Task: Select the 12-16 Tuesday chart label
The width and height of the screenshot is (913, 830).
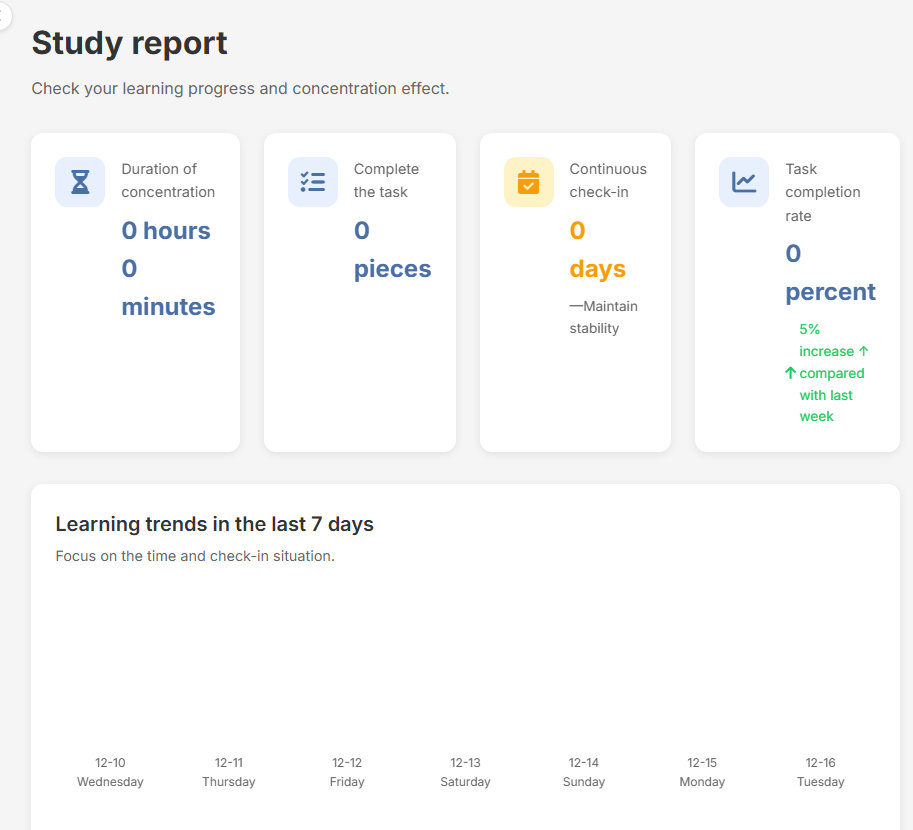Action: click(x=820, y=772)
